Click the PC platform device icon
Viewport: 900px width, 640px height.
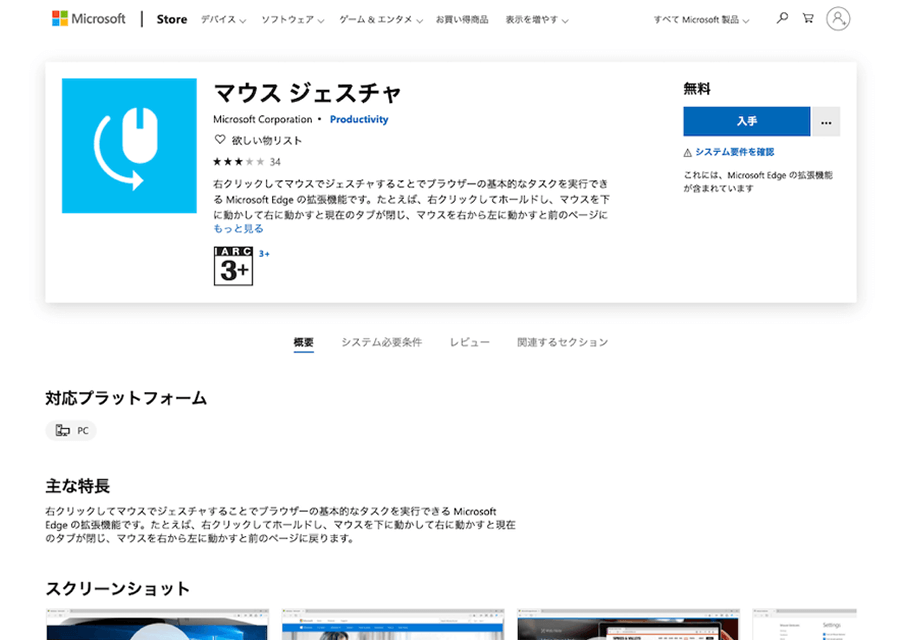click(x=63, y=430)
